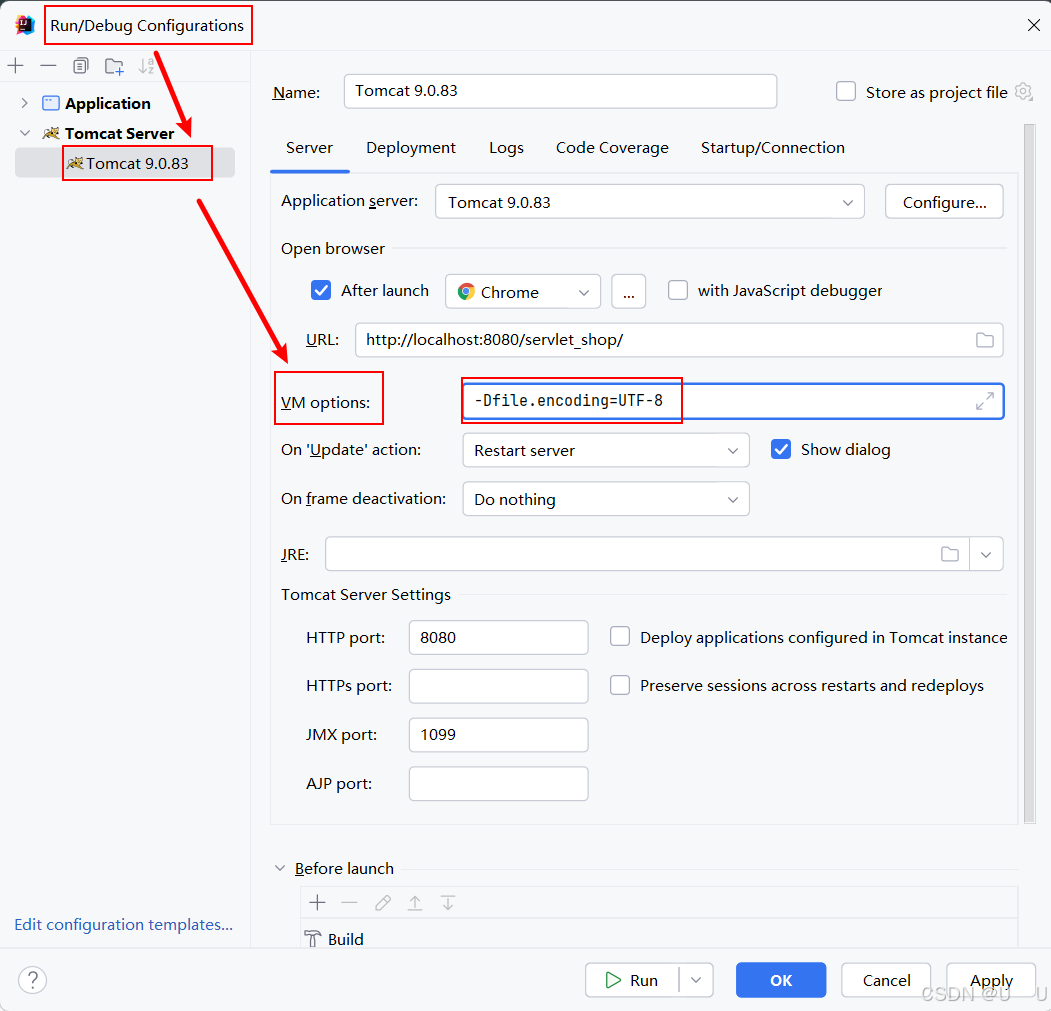Edit Before launch task with pencil

383,903
